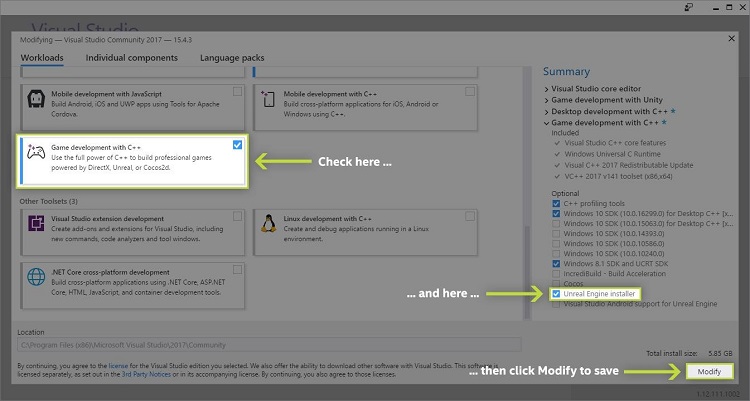
Task: Open the license link
Action: tap(118, 366)
